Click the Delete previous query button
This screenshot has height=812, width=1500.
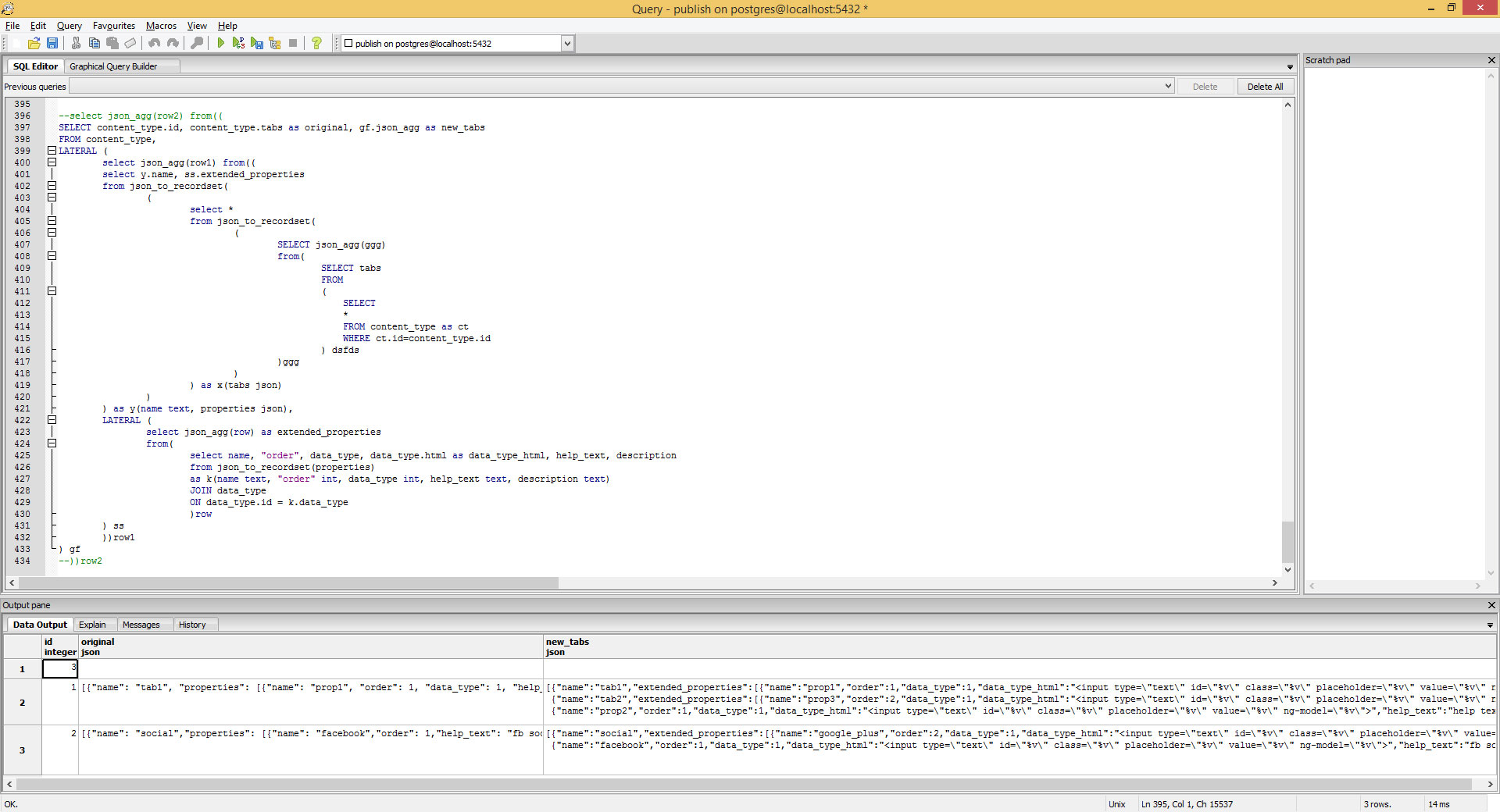[1205, 87]
